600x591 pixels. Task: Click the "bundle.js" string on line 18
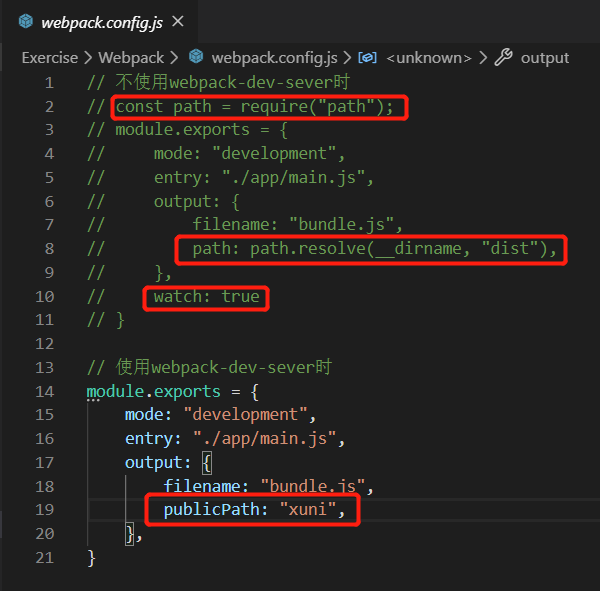click(313, 486)
